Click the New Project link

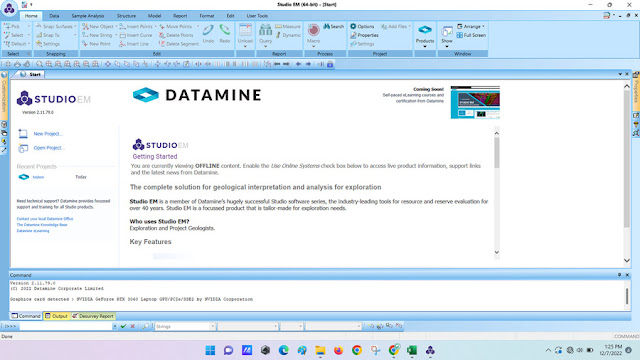click(x=48, y=133)
